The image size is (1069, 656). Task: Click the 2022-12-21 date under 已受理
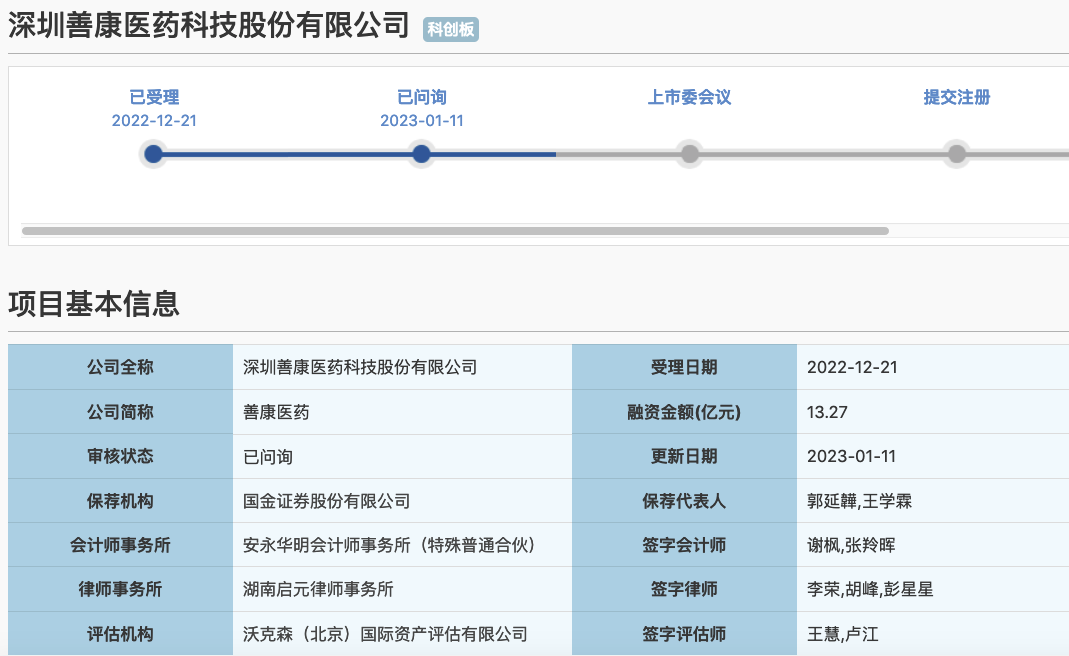click(x=154, y=121)
